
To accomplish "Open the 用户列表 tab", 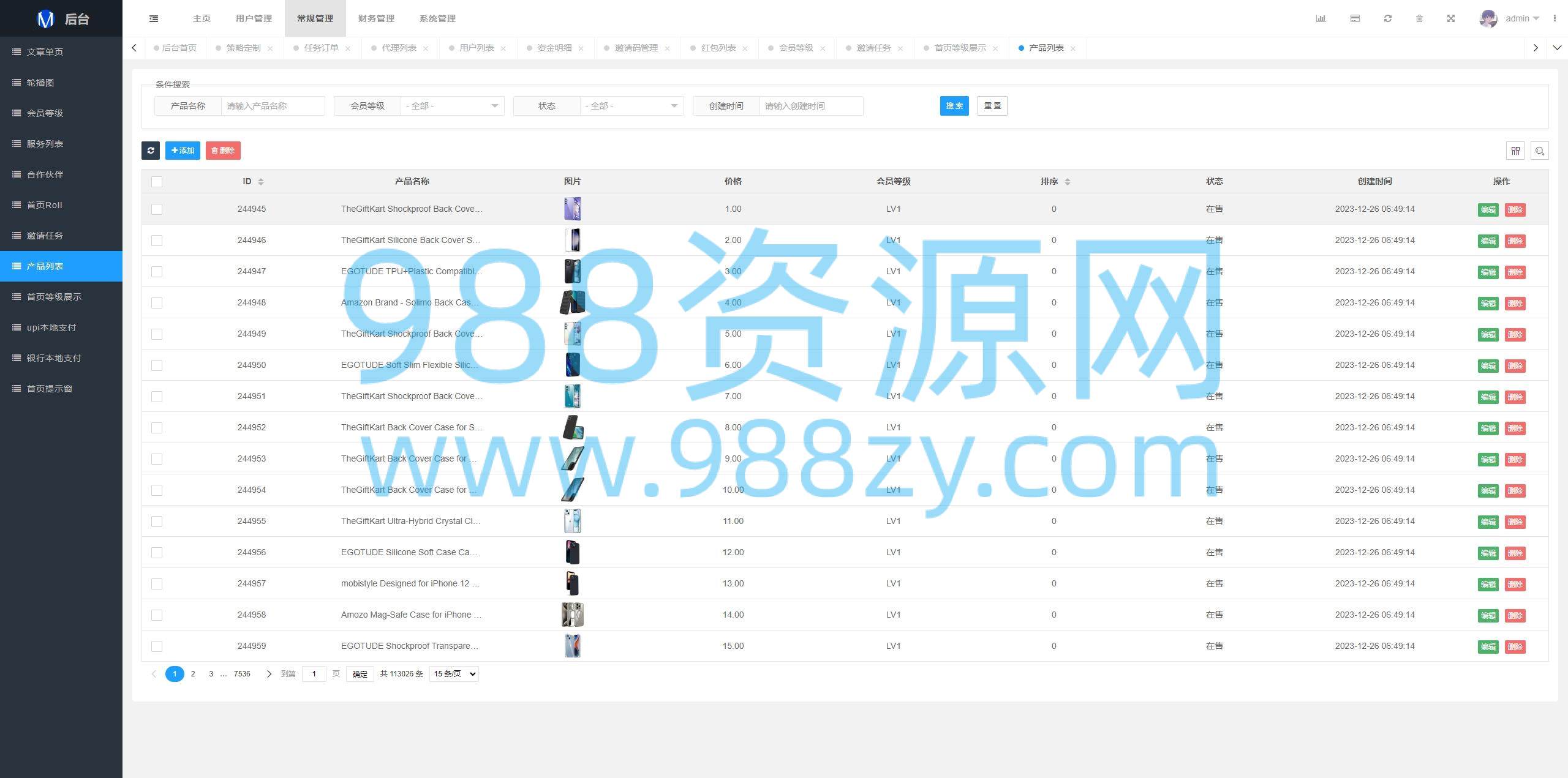I will 477,48.
